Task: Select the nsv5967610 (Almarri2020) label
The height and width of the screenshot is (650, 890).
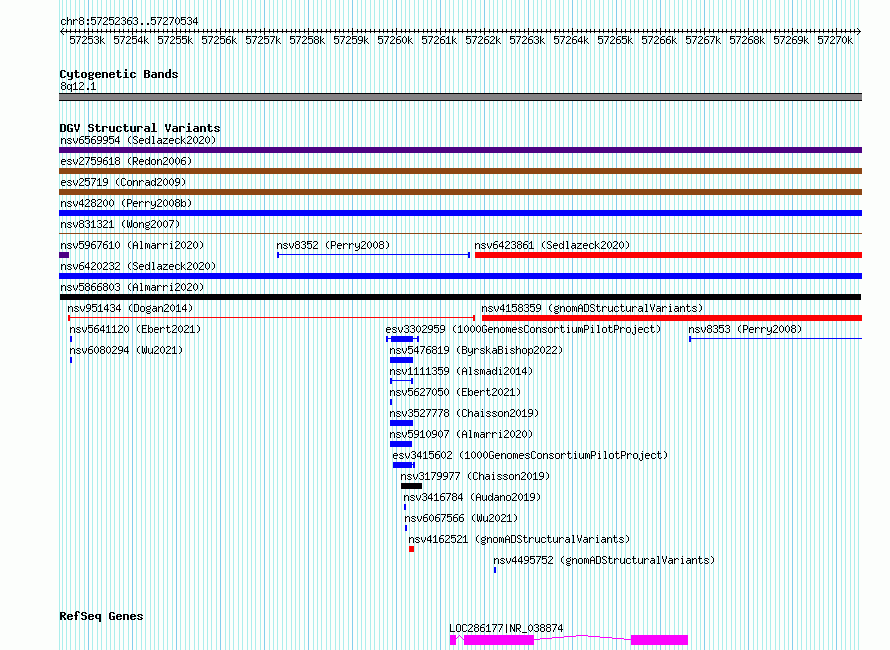Action: click(x=132, y=245)
